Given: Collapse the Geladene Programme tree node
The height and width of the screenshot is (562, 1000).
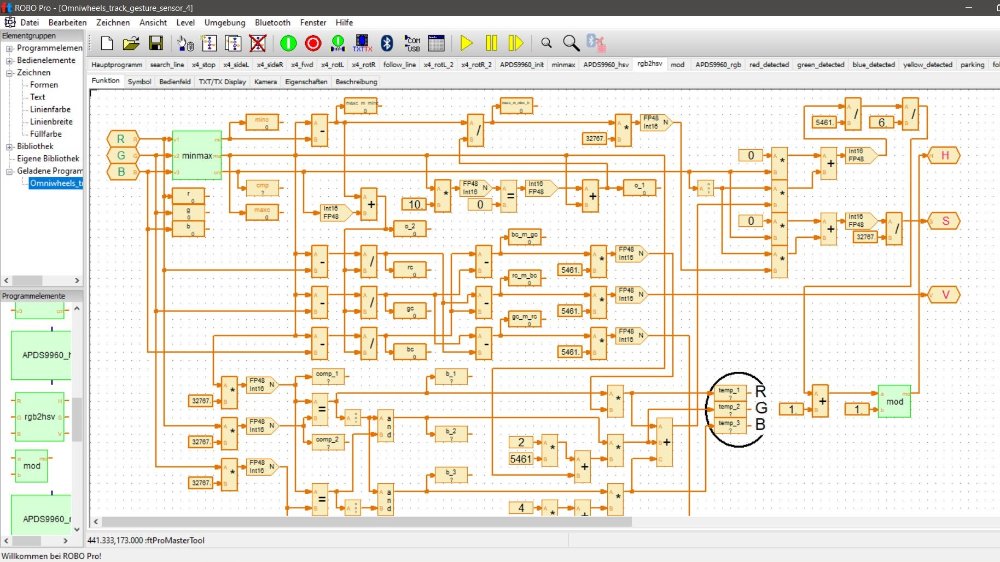Looking at the screenshot, I should tap(10, 172).
